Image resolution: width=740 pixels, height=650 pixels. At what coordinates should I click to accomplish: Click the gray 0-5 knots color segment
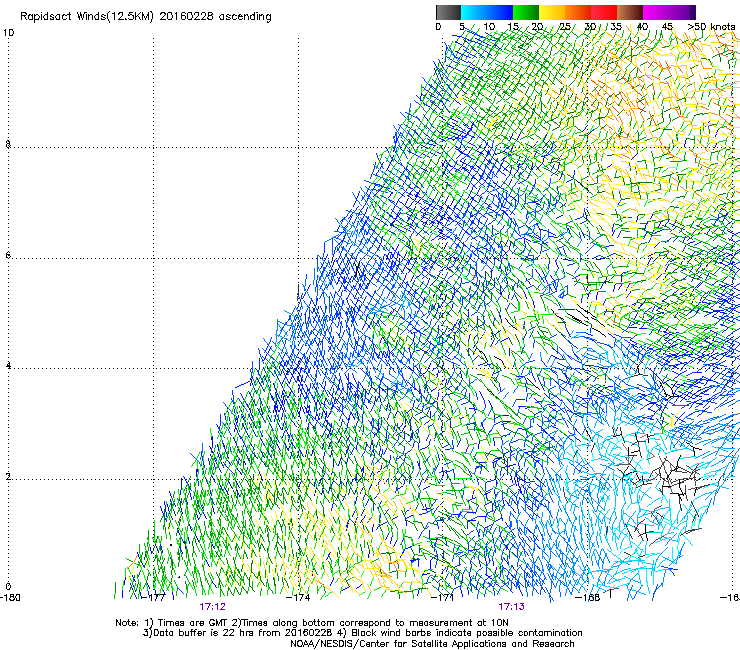click(x=448, y=12)
